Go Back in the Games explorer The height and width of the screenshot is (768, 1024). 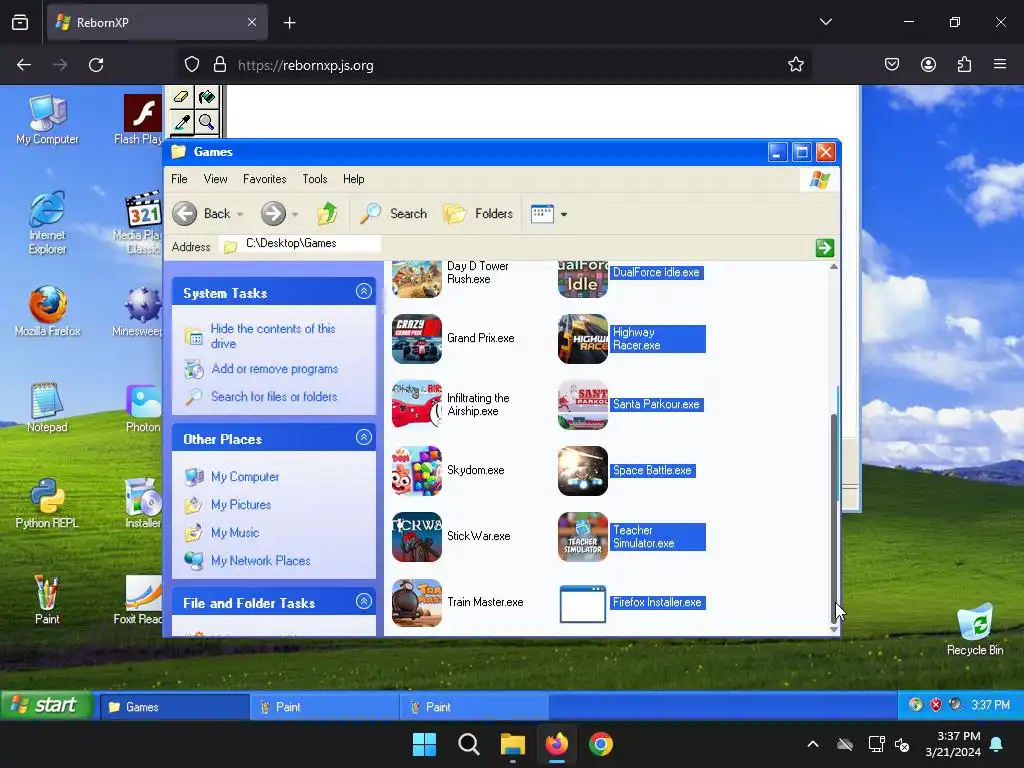coord(201,214)
